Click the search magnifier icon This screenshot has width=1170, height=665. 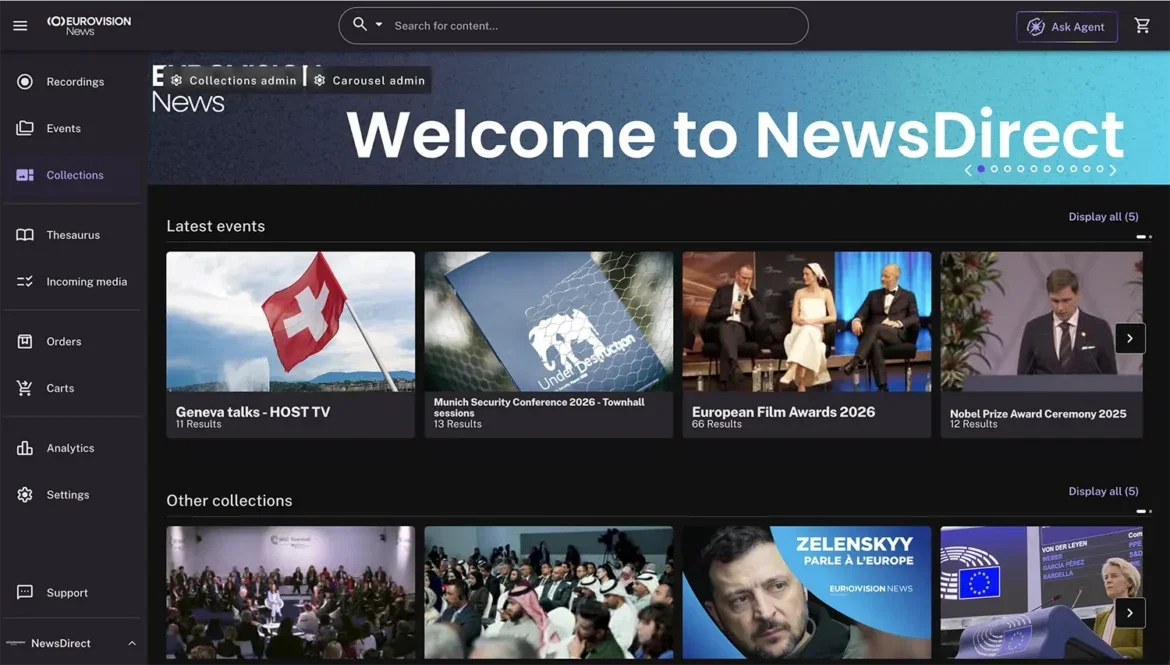pos(360,25)
